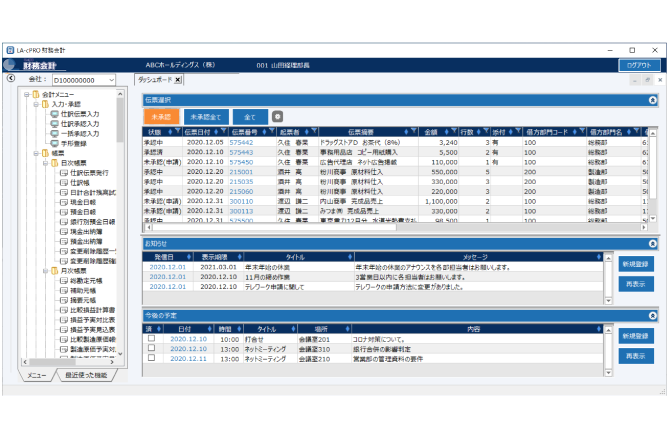Click the sort arrows on 日付 column
The width and height of the screenshot is (669, 438).
209,329
